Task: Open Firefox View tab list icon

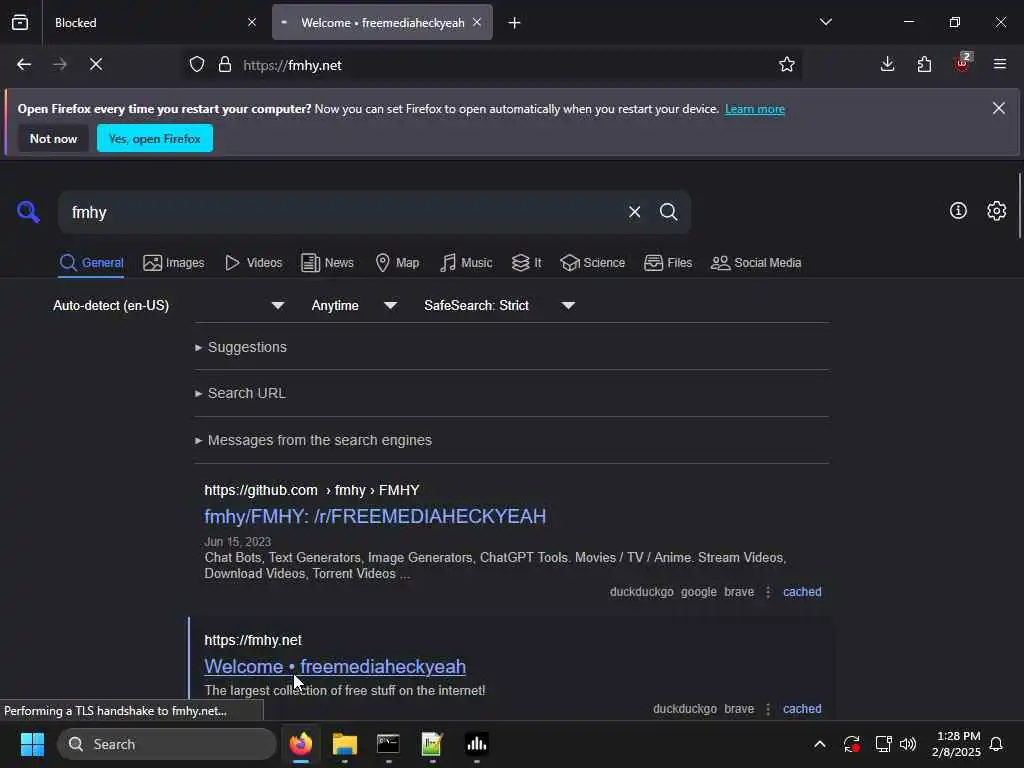Action: pyautogui.click(x=20, y=22)
